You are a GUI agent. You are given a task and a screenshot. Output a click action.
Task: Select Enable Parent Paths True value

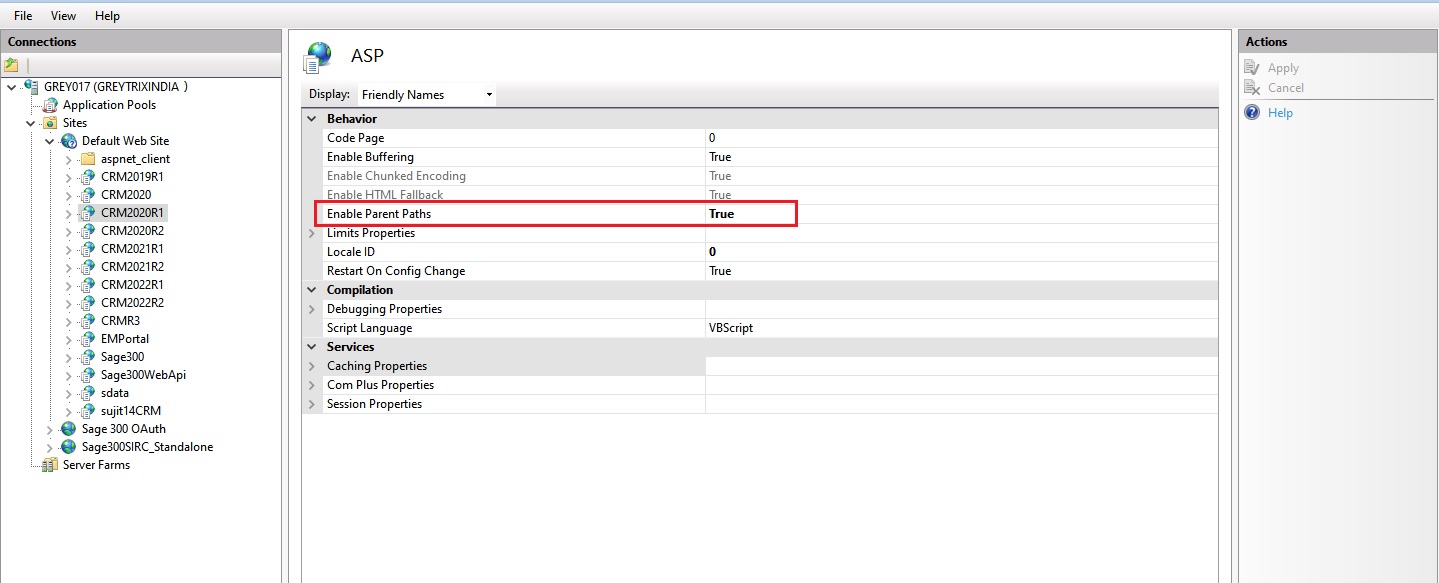pyautogui.click(x=721, y=214)
